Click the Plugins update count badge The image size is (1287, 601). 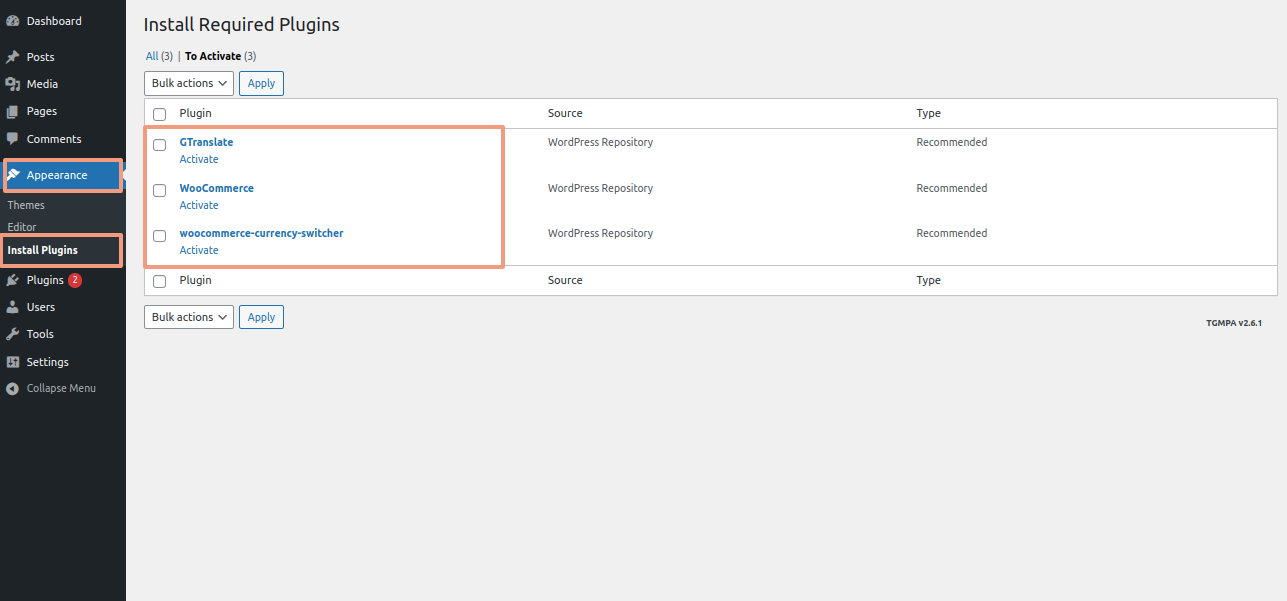point(75,280)
